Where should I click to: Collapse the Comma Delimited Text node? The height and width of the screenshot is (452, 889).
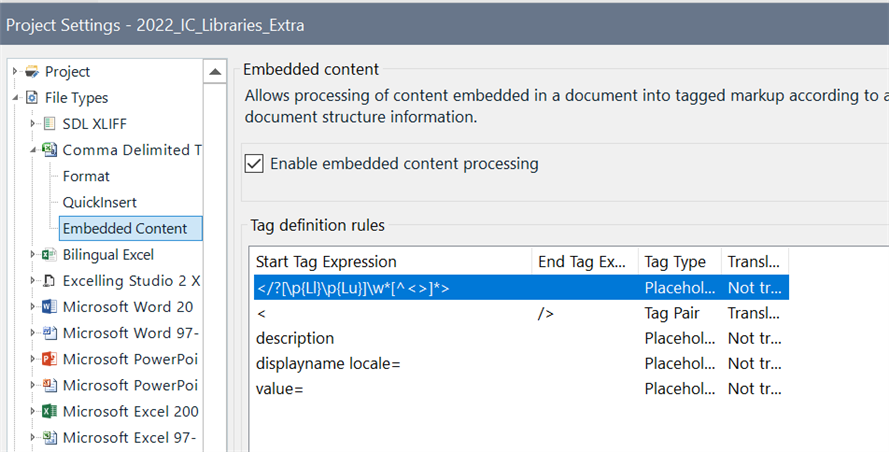coord(33,150)
